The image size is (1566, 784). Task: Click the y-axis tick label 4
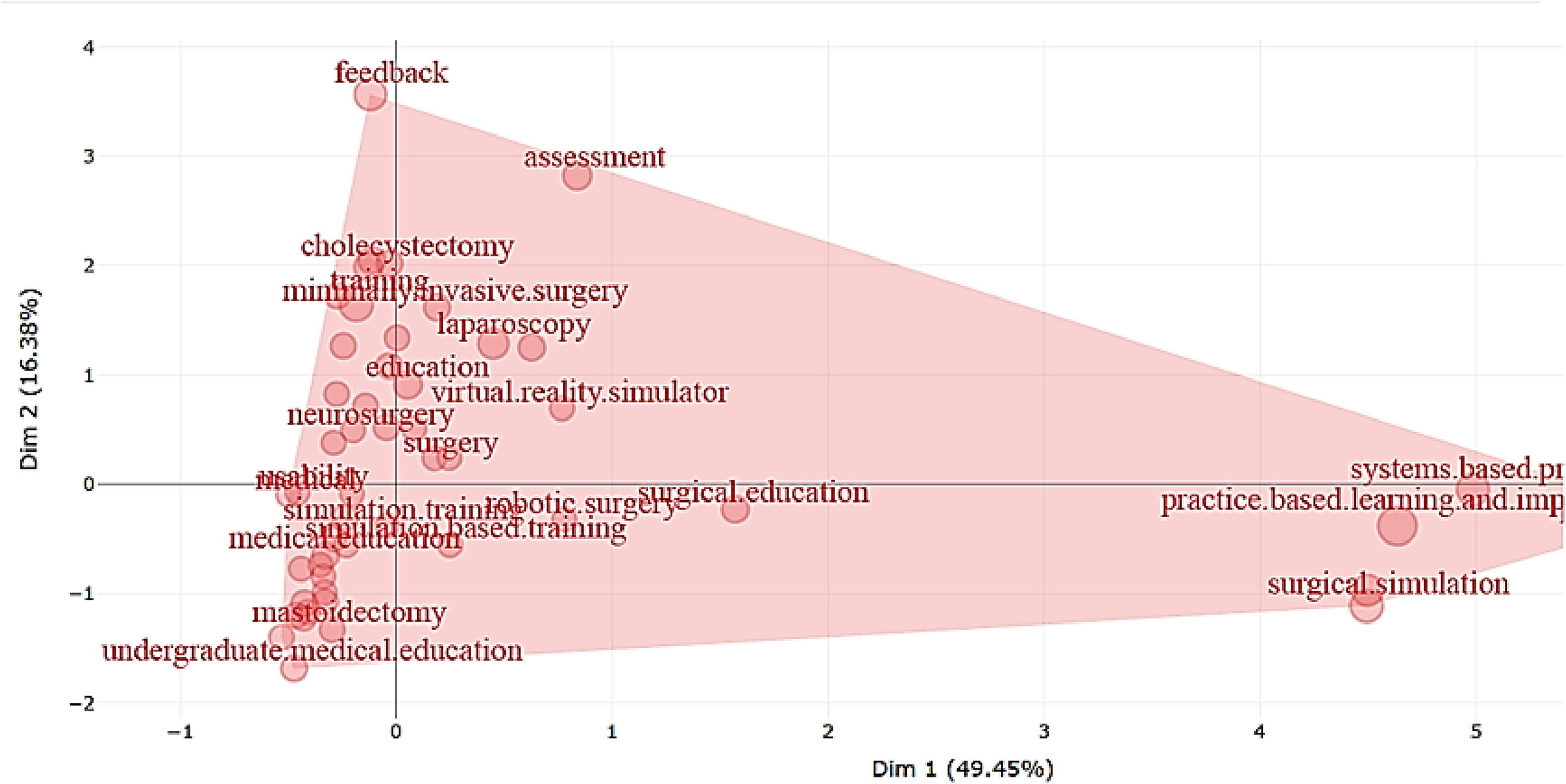coord(89,47)
